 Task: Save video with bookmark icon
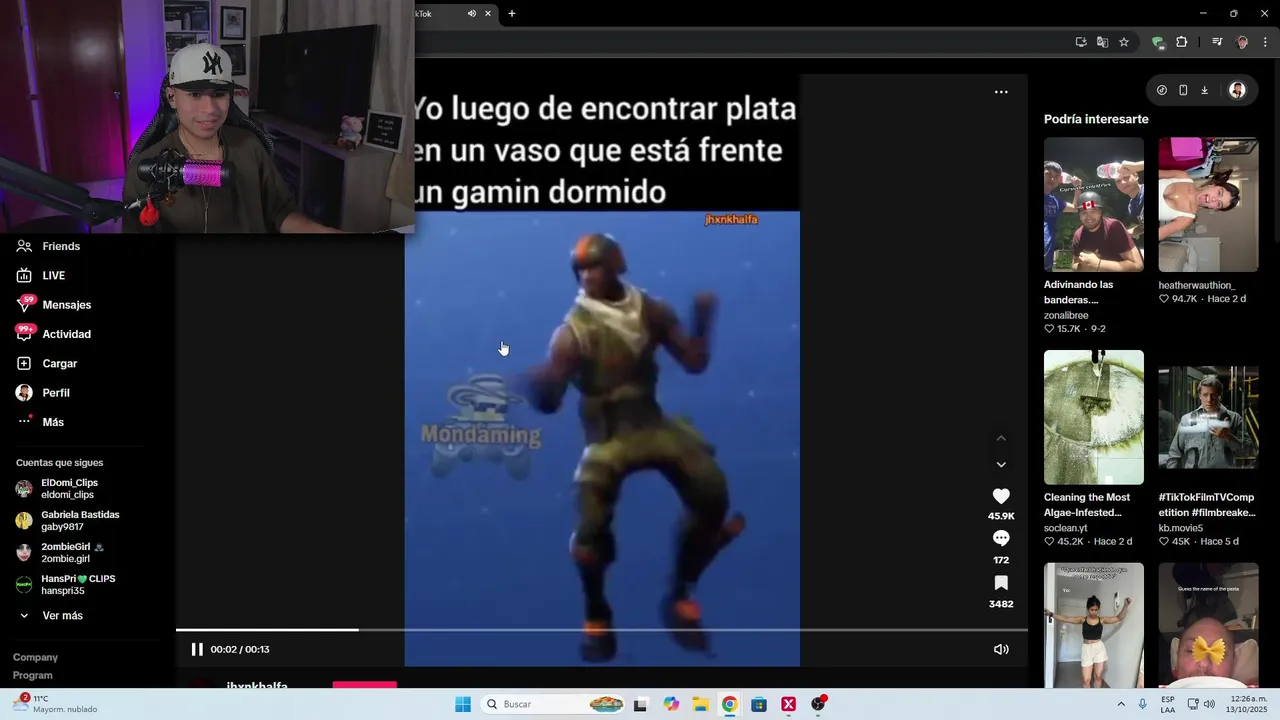tap(1001, 583)
